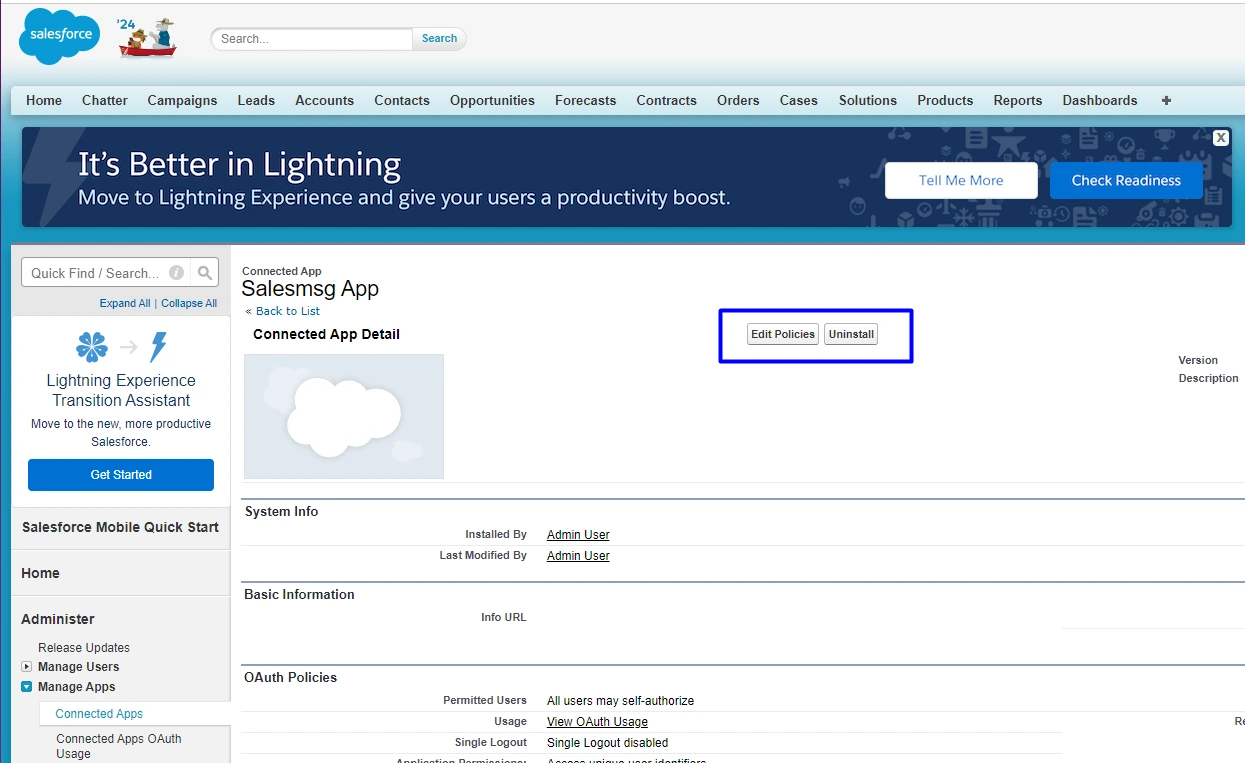
Task: Collapse the Manage Apps tree arrow
Action: click(27, 687)
